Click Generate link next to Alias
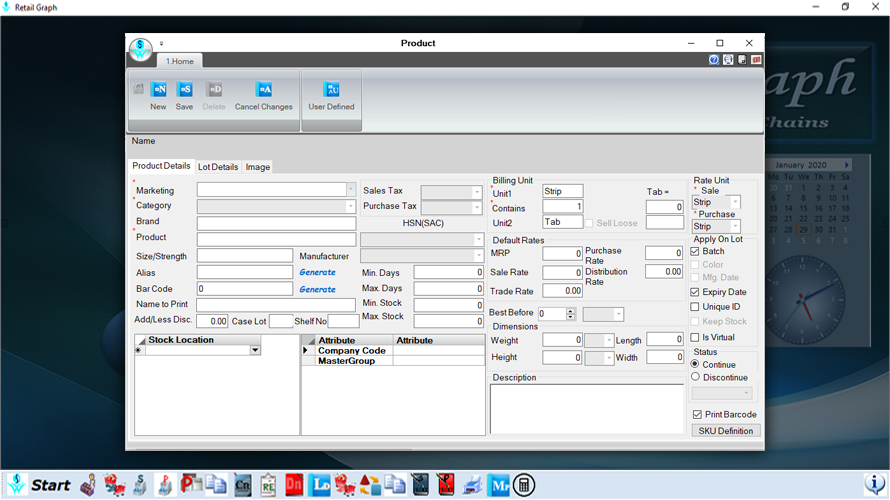The height and width of the screenshot is (500, 890). [x=317, y=272]
